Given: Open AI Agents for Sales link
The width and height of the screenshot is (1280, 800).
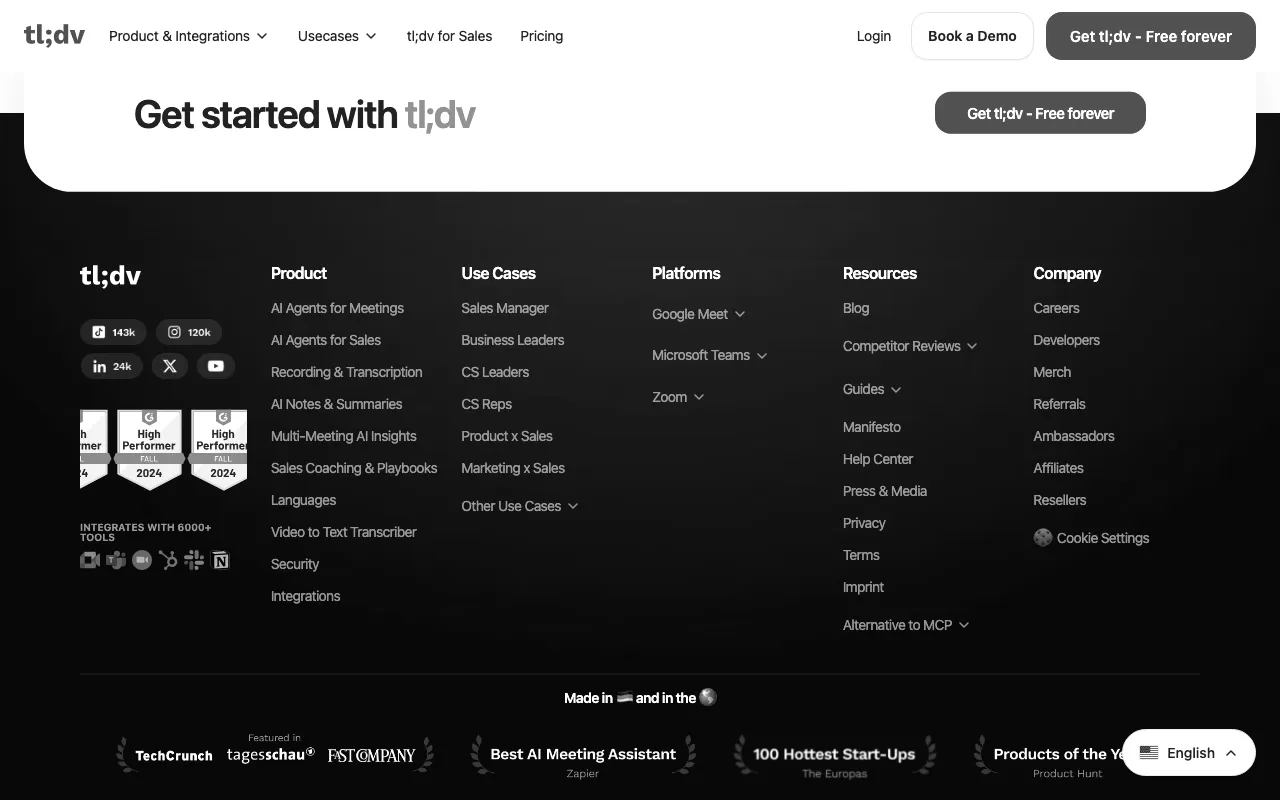Looking at the screenshot, I should tap(326, 340).
